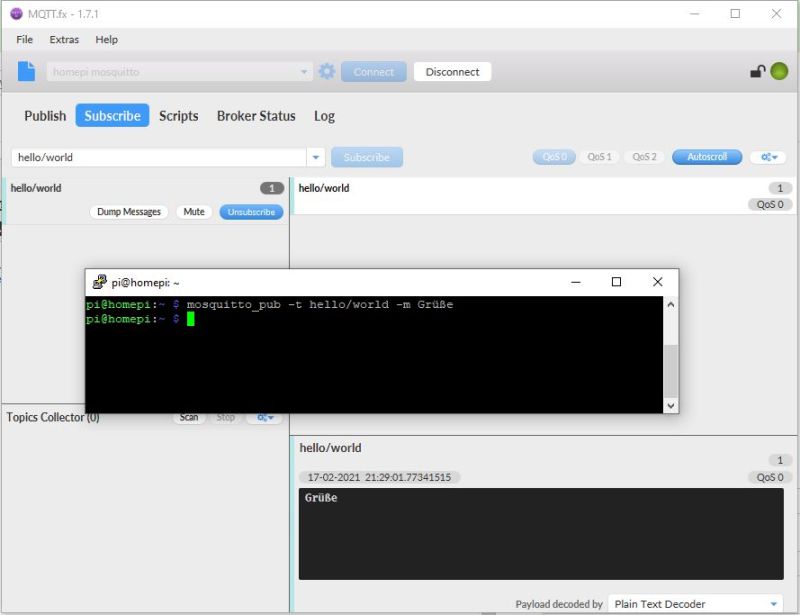Switch to the Publish tab
The height and width of the screenshot is (615, 800).
(x=45, y=116)
